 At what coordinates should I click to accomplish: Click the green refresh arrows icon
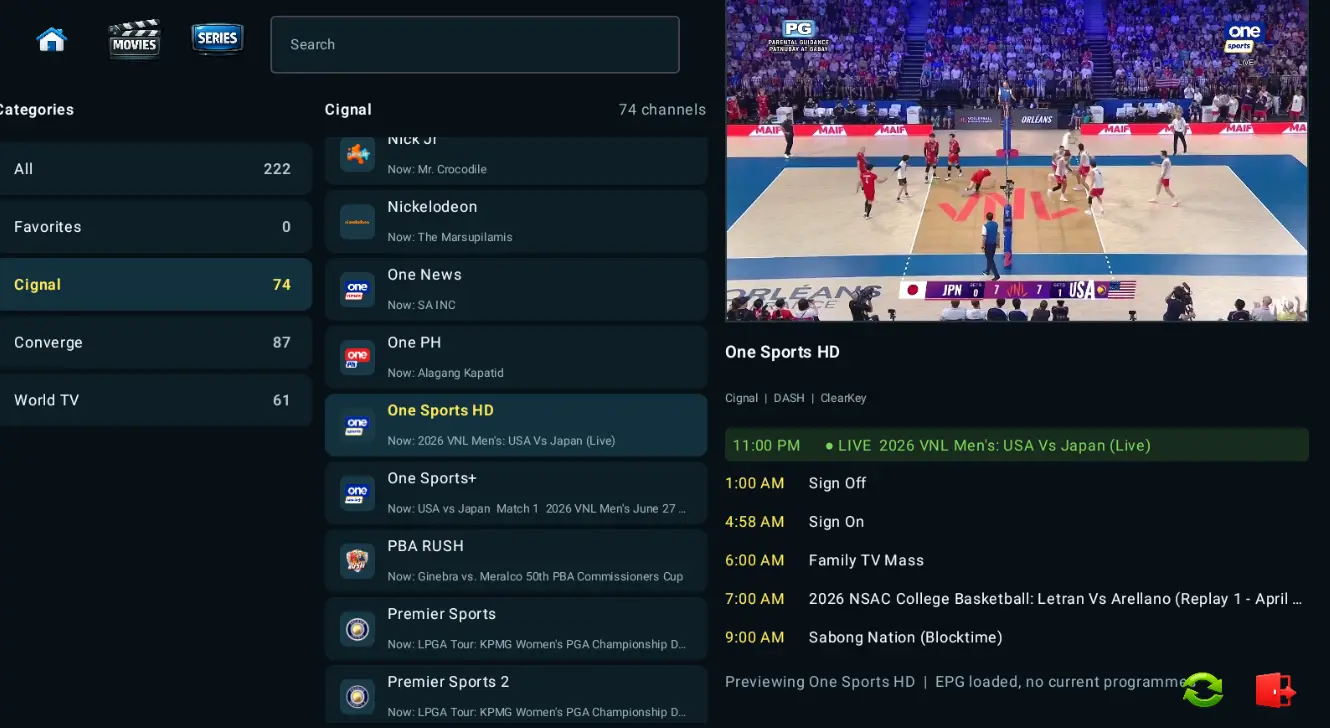[x=1203, y=689]
